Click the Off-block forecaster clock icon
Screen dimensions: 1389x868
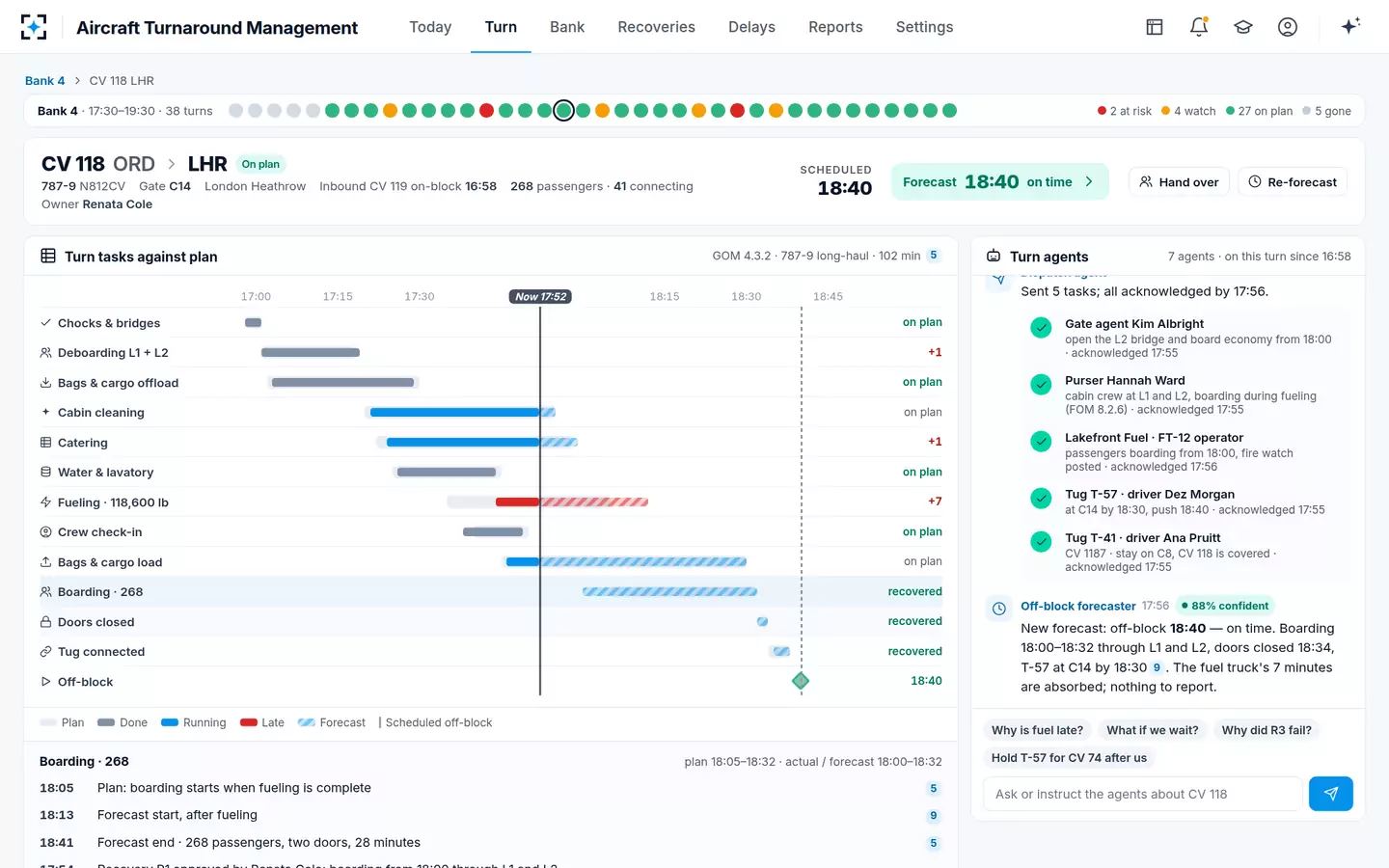[999, 608]
